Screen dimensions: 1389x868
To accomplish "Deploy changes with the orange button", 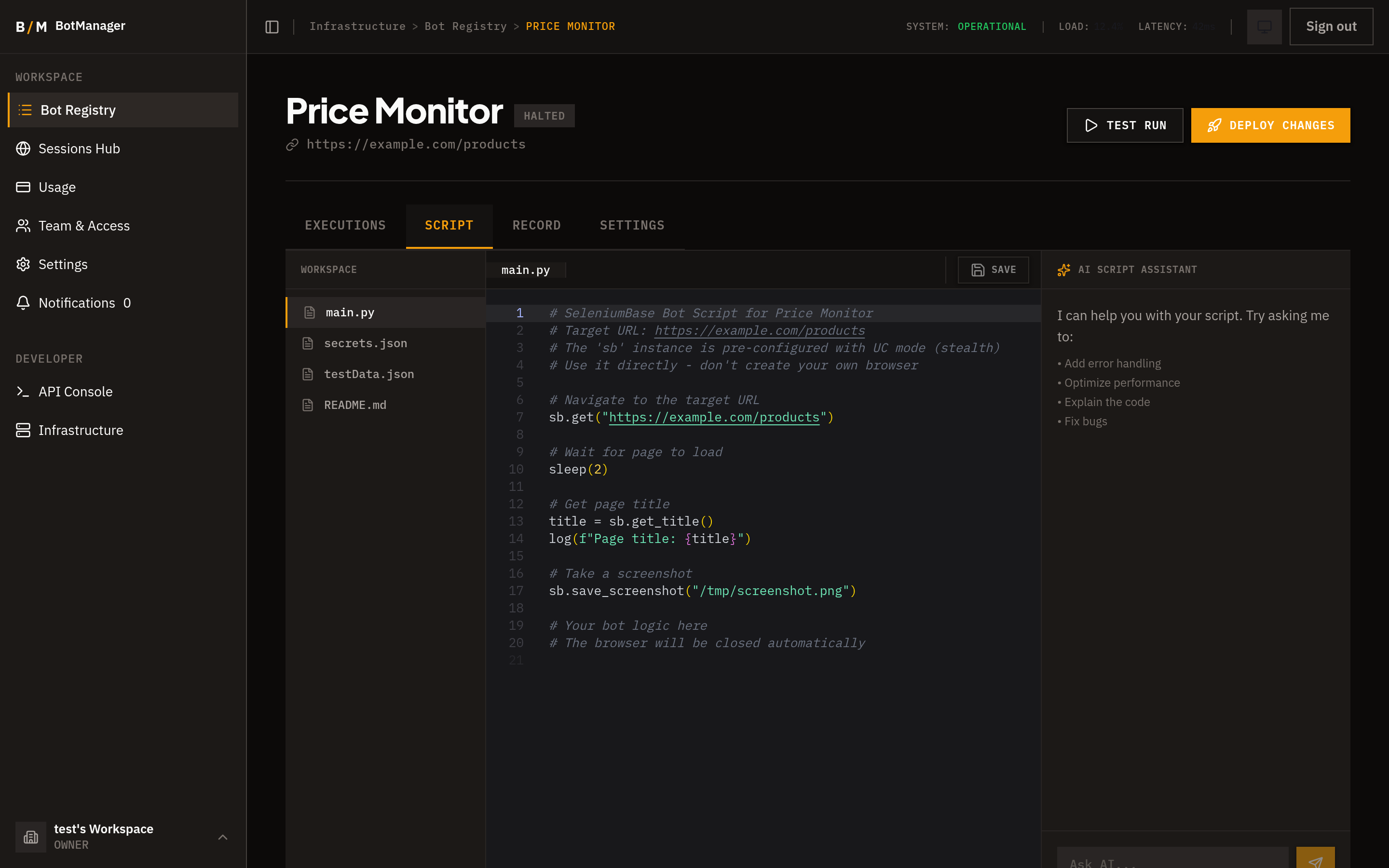I will coord(1270,125).
